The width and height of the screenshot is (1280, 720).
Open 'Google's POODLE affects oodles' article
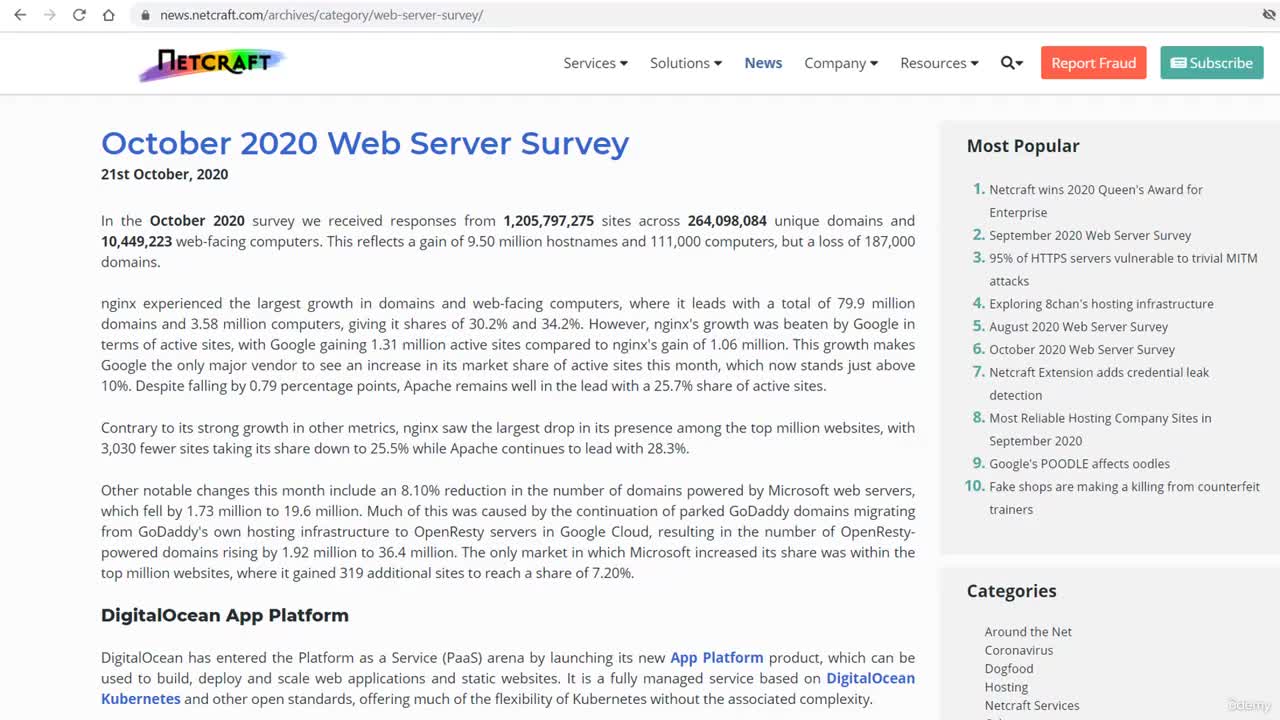point(1079,464)
